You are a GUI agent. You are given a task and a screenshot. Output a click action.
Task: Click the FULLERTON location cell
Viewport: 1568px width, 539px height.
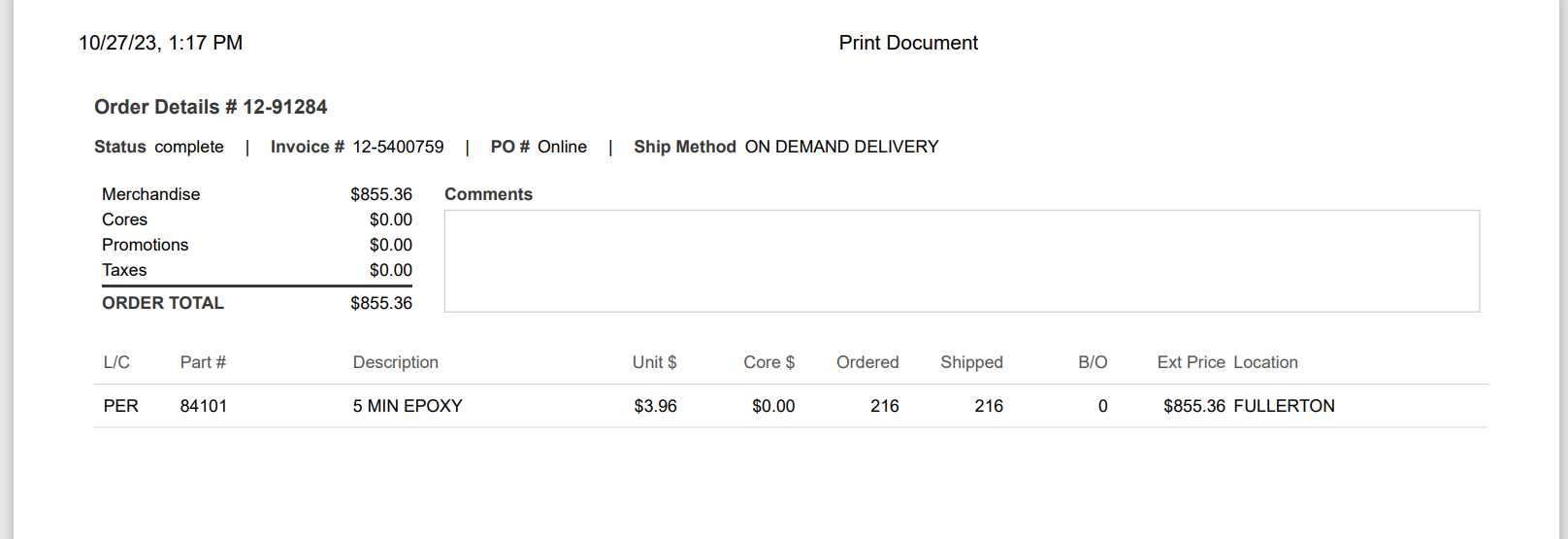(1284, 406)
